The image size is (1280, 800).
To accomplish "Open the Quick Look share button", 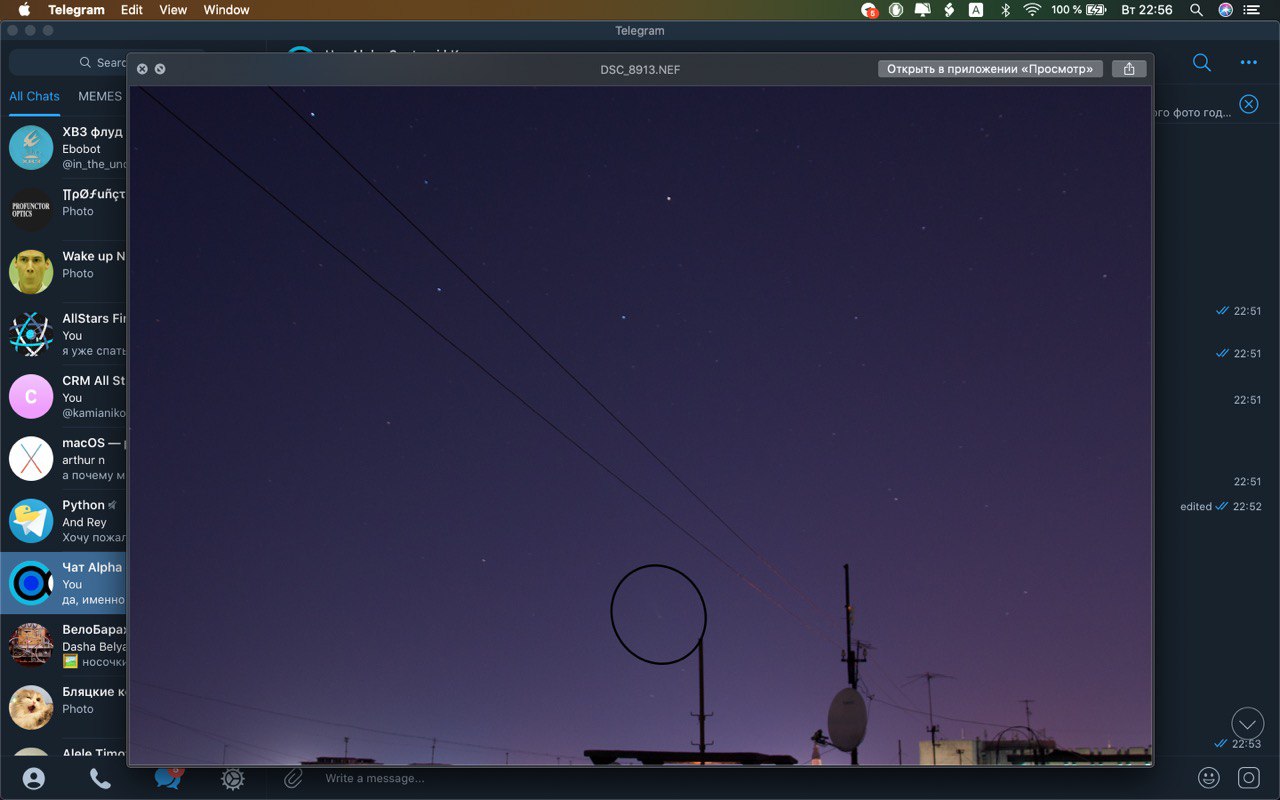I will click(1129, 69).
